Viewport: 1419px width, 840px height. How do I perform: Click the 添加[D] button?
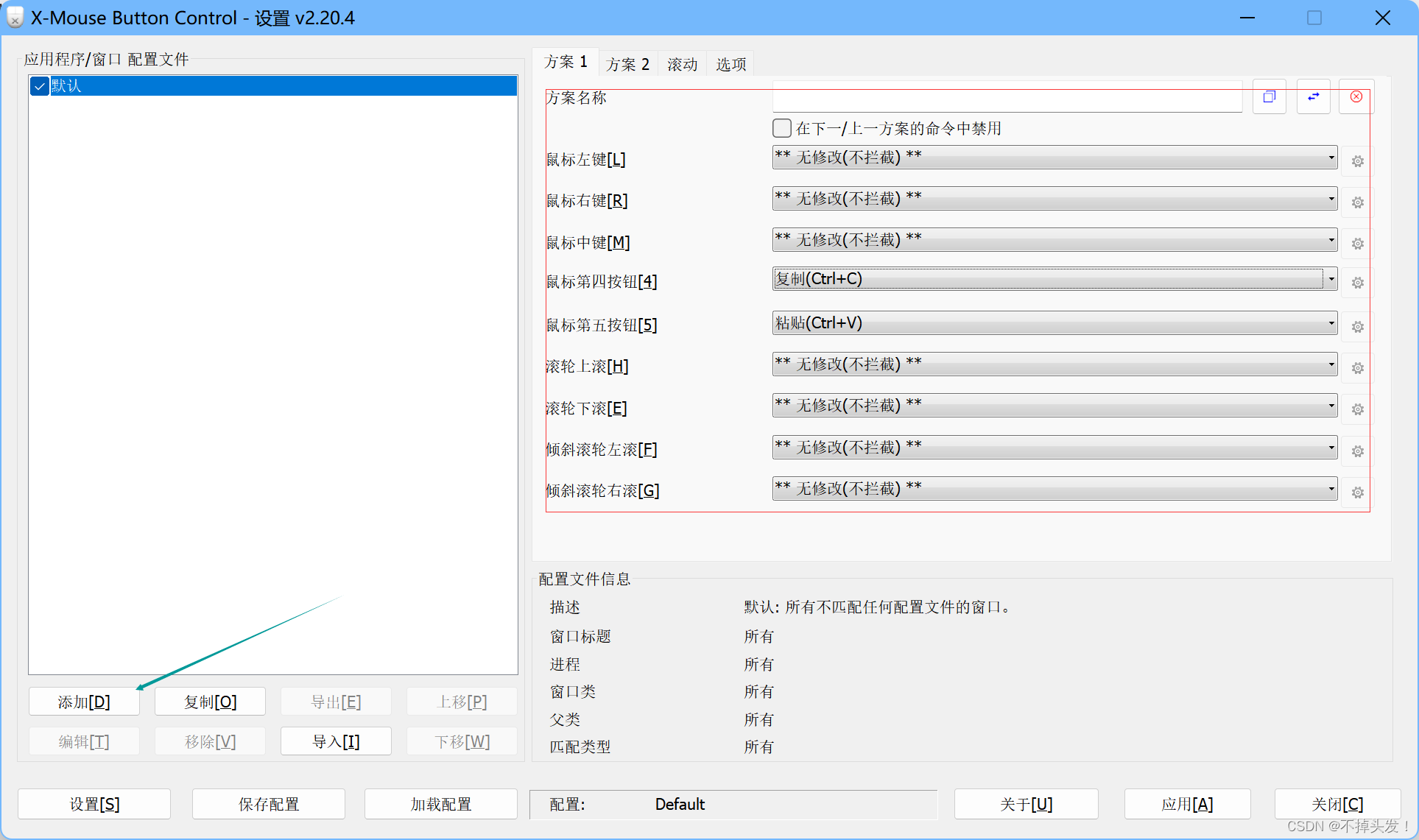click(x=84, y=702)
